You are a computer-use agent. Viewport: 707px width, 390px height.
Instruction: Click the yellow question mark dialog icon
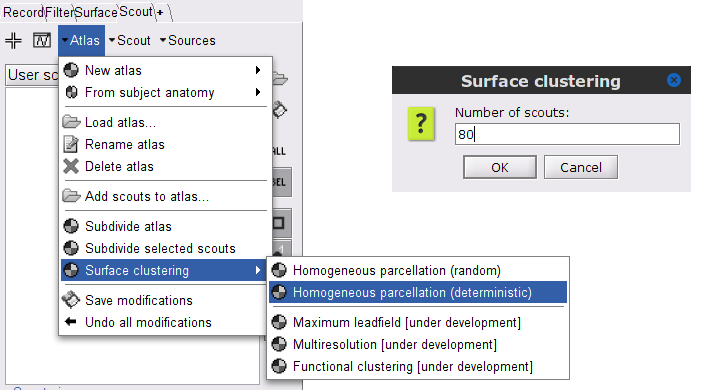click(421, 124)
